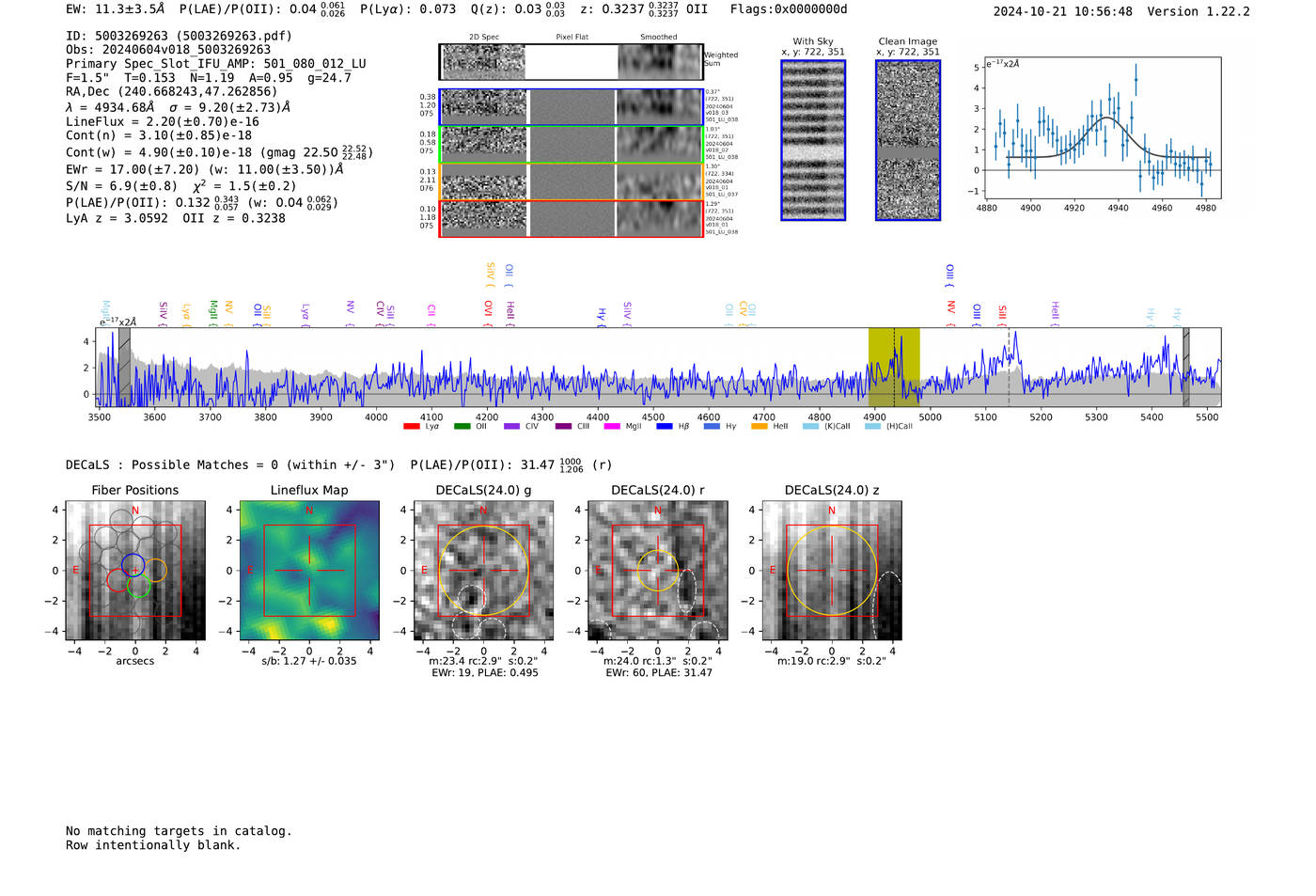The height and width of the screenshot is (896, 1316).
Task: Click the S/N = 6.9(±0.8) line
Action: 181,186
